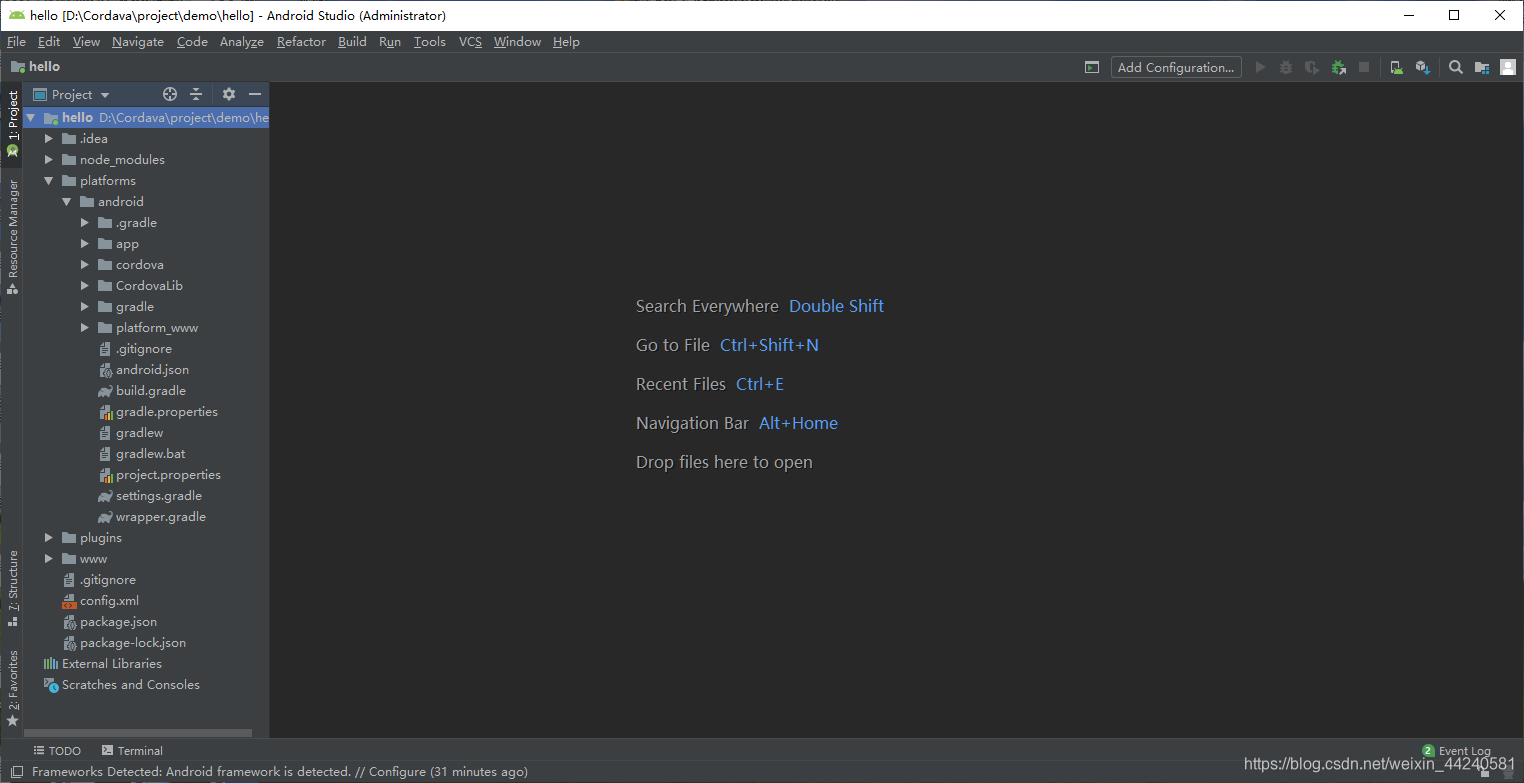
Task: Expand the .gradle folder
Action: pos(85,222)
